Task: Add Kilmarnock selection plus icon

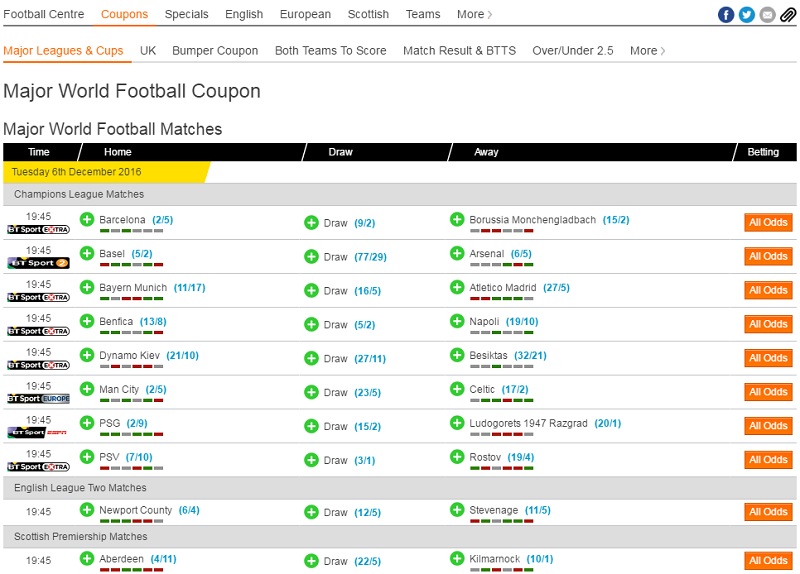Action: [457, 559]
